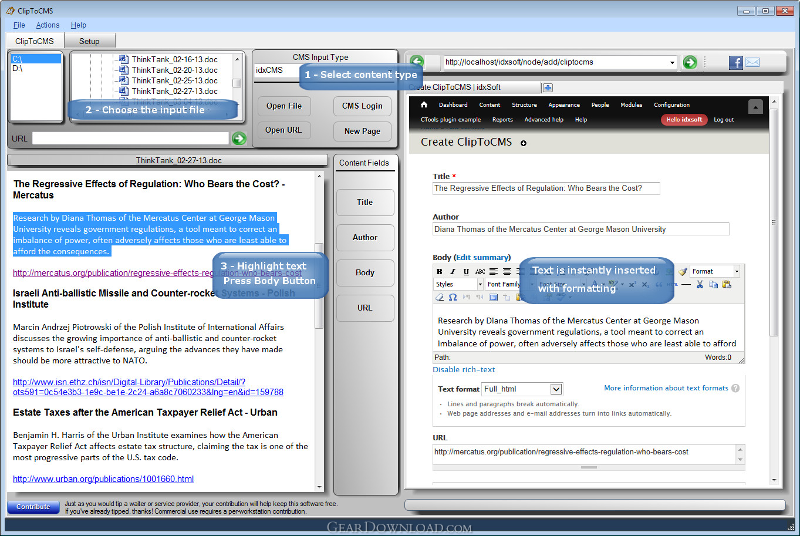The image size is (800, 536).
Task: Click the Open File button
Action: 284,106
